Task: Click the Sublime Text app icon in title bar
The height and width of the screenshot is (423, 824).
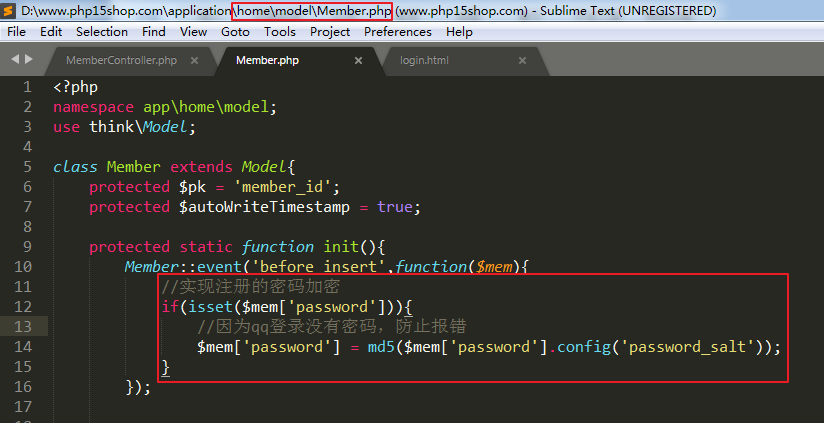Action: (x=10, y=11)
